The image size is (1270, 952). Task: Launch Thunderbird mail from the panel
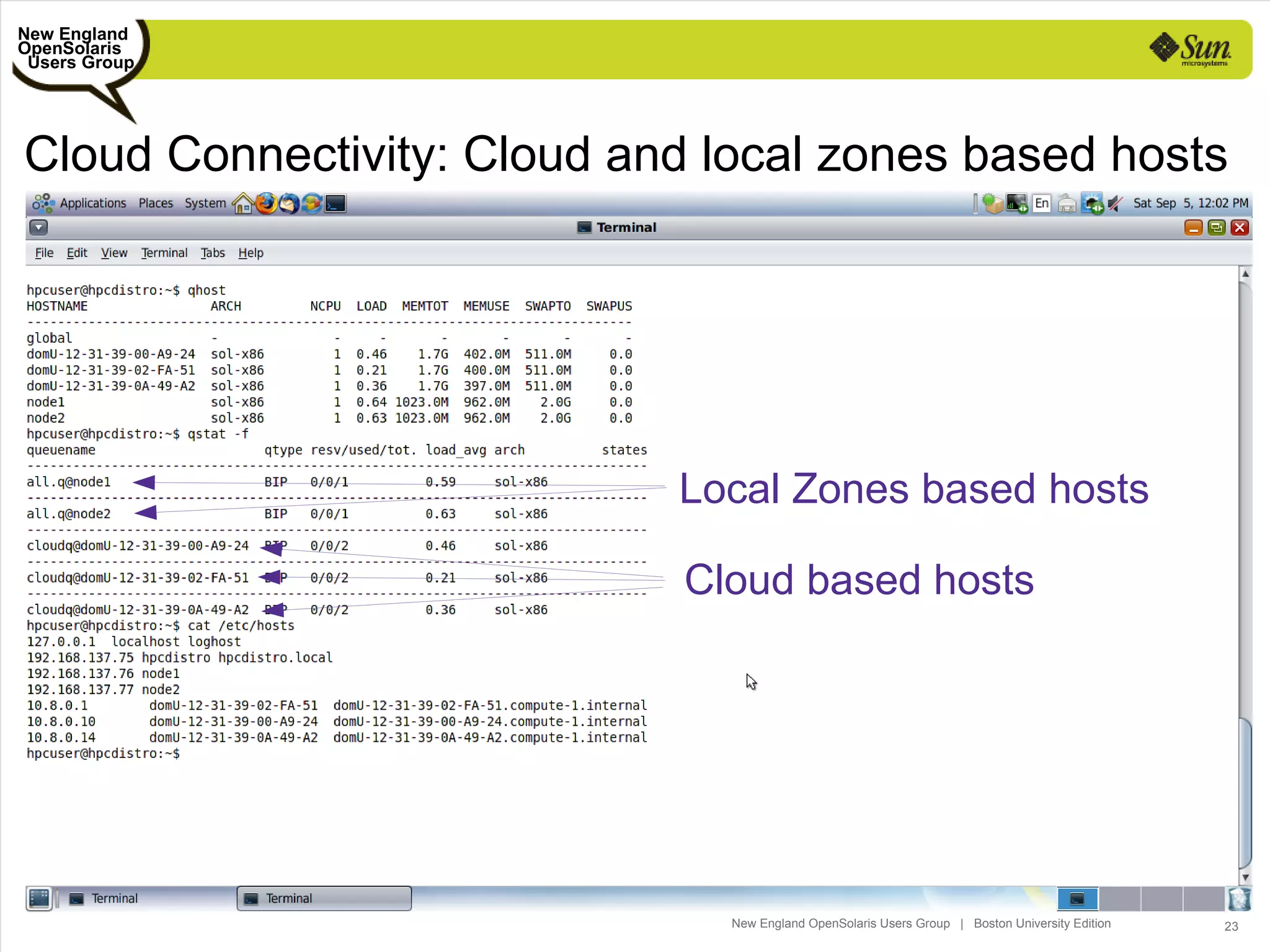coord(289,203)
